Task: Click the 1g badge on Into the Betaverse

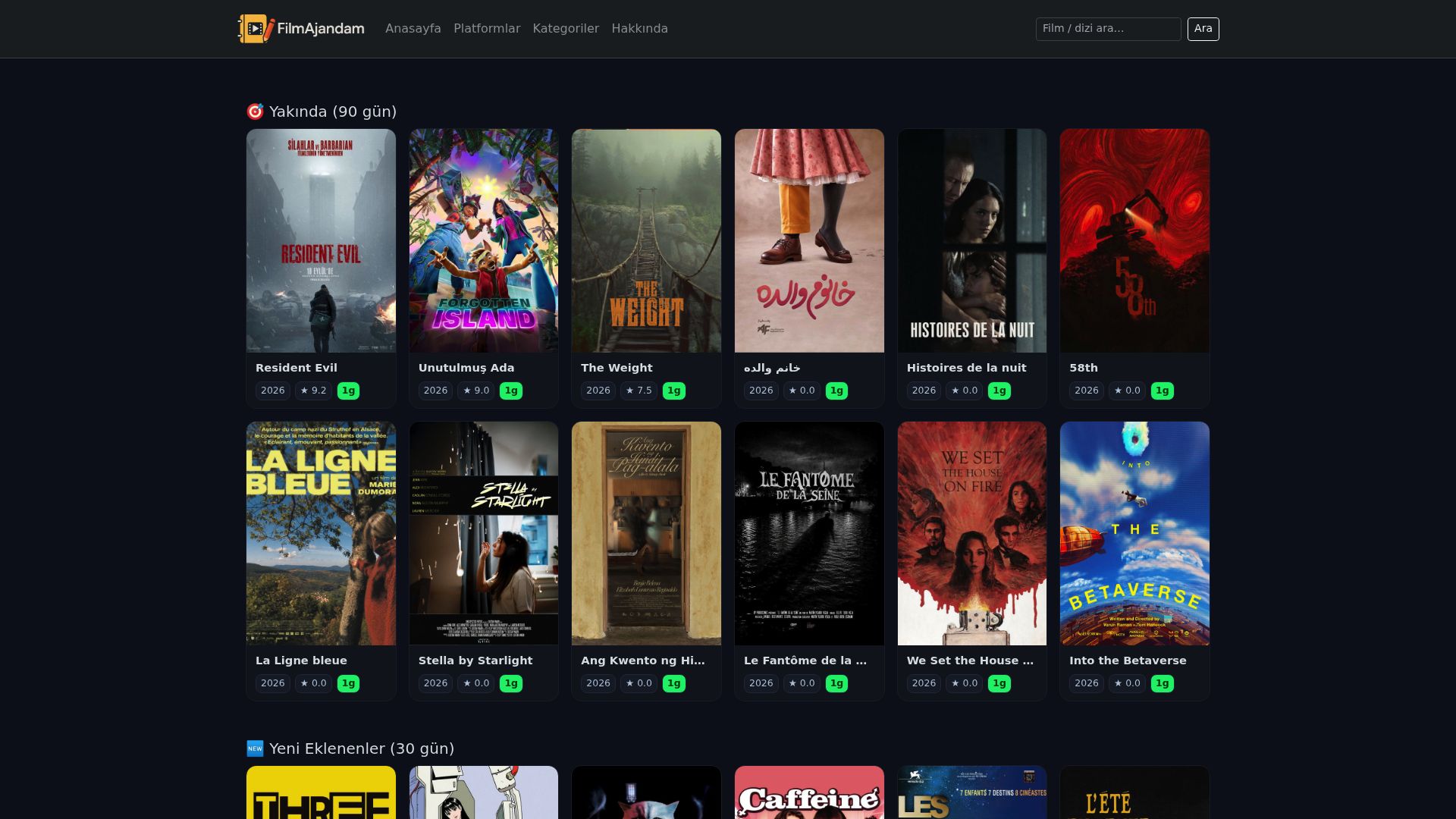Action: tap(1162, 683)
